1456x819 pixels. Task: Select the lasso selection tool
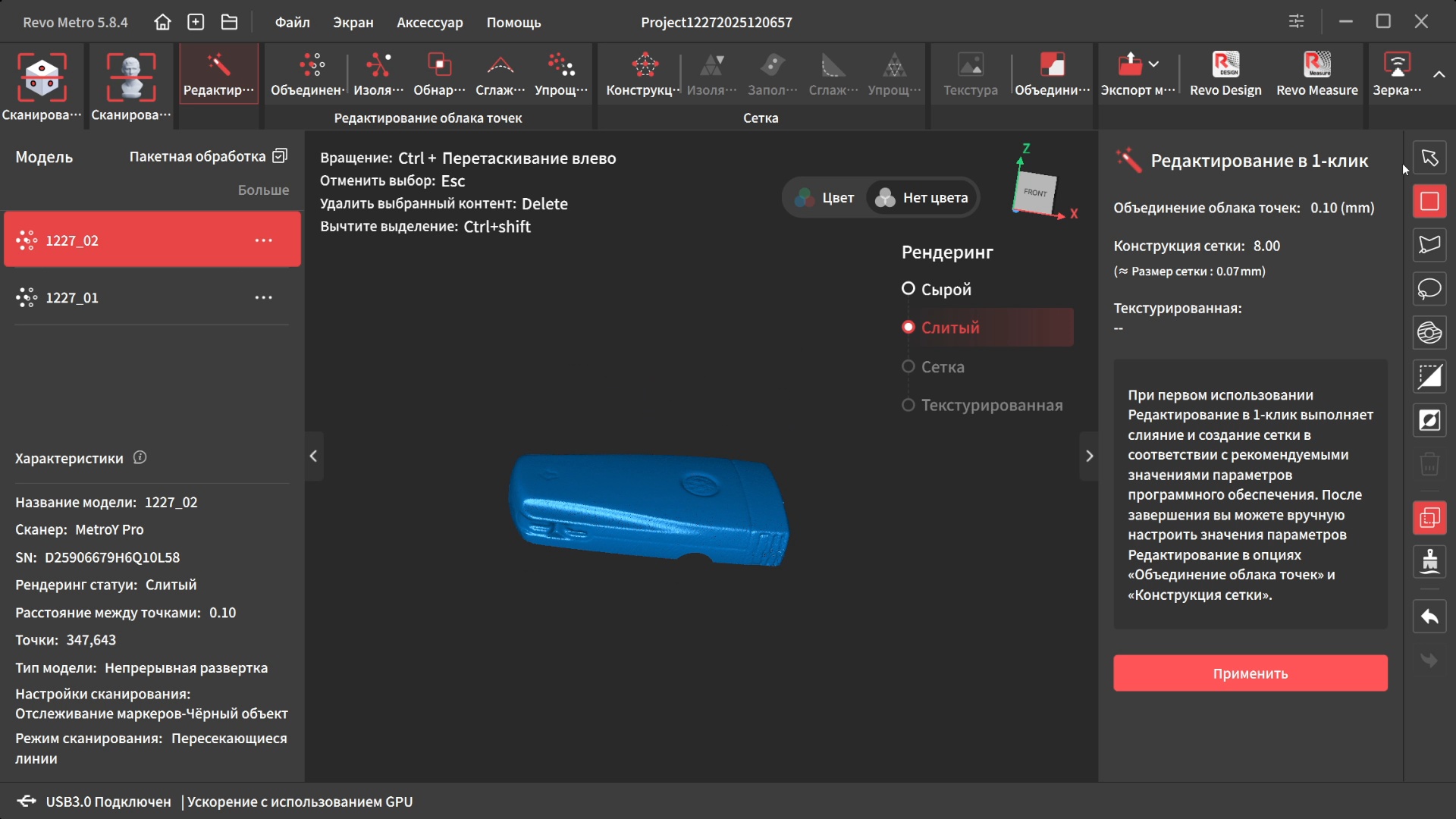(x=1429, y=289)
